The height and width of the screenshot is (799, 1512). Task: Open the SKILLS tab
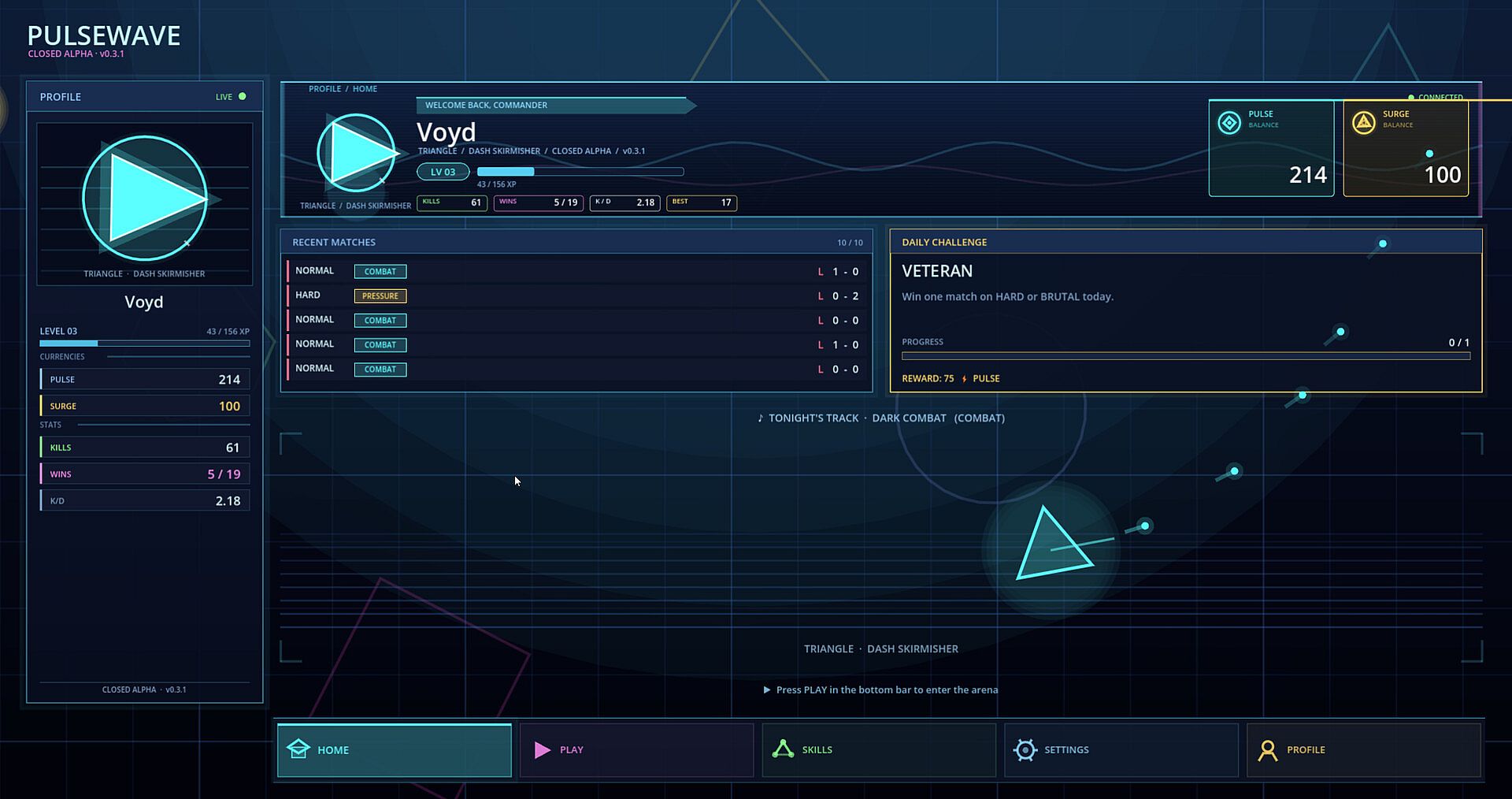[879, 750]
